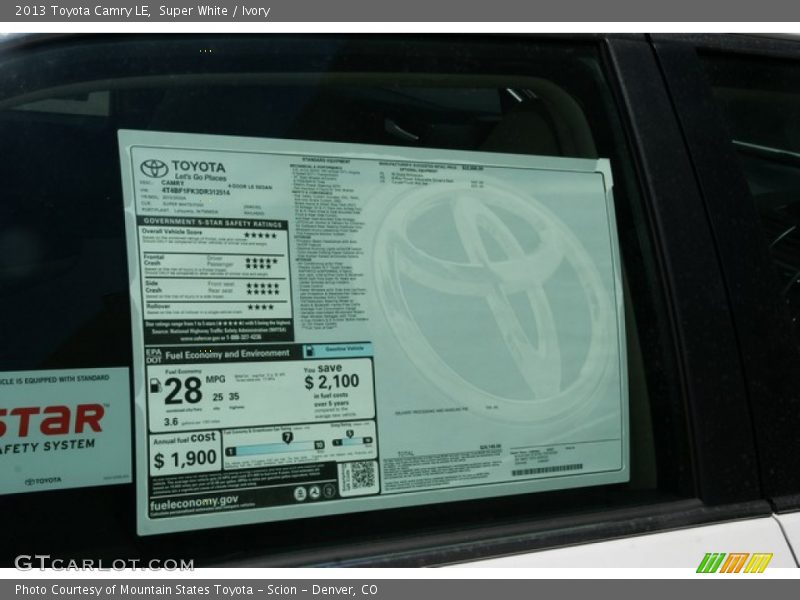Image resolution: width=800 pixels, height=600 pixels.
Task: Click the '3.6' gallons per 100 miles value
Action: click(x=171, y=422)
